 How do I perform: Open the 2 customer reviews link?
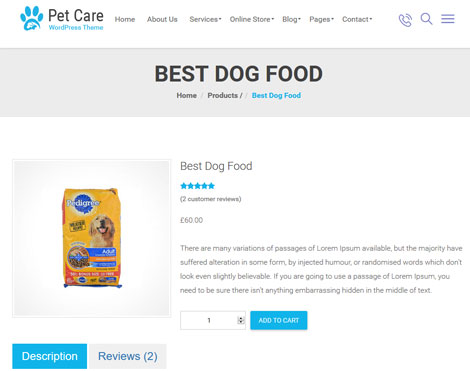click(x=210, y=199)
